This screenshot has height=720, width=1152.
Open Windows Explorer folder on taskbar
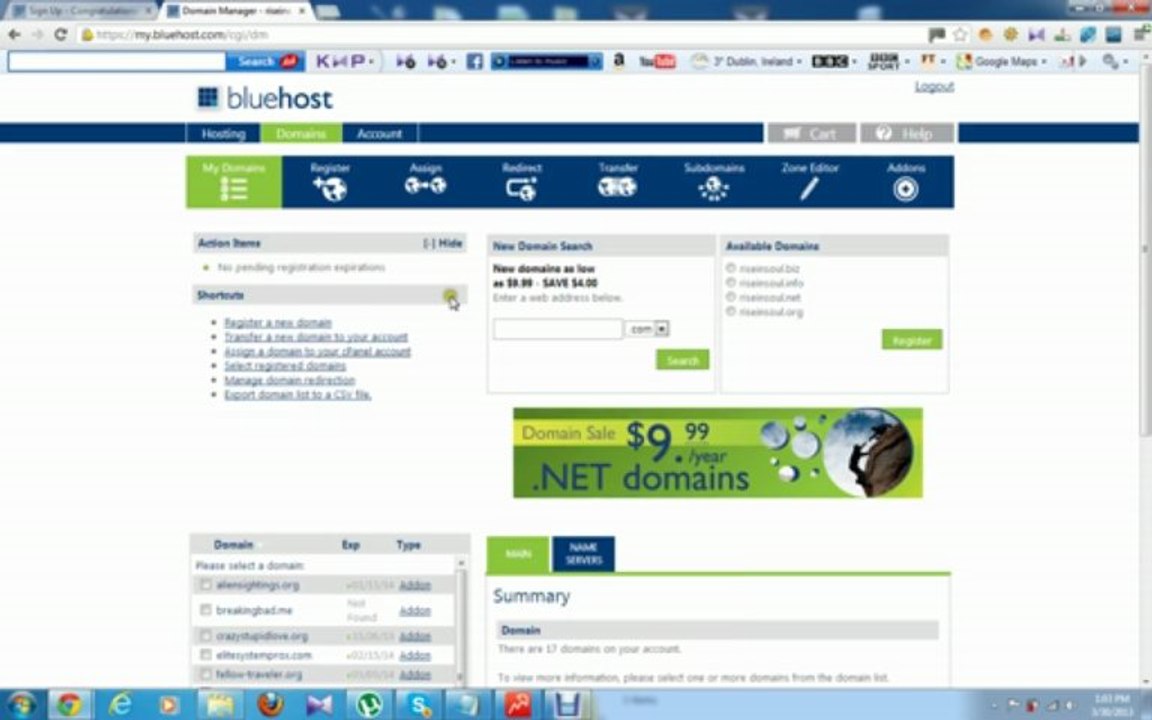pos(220,705)
